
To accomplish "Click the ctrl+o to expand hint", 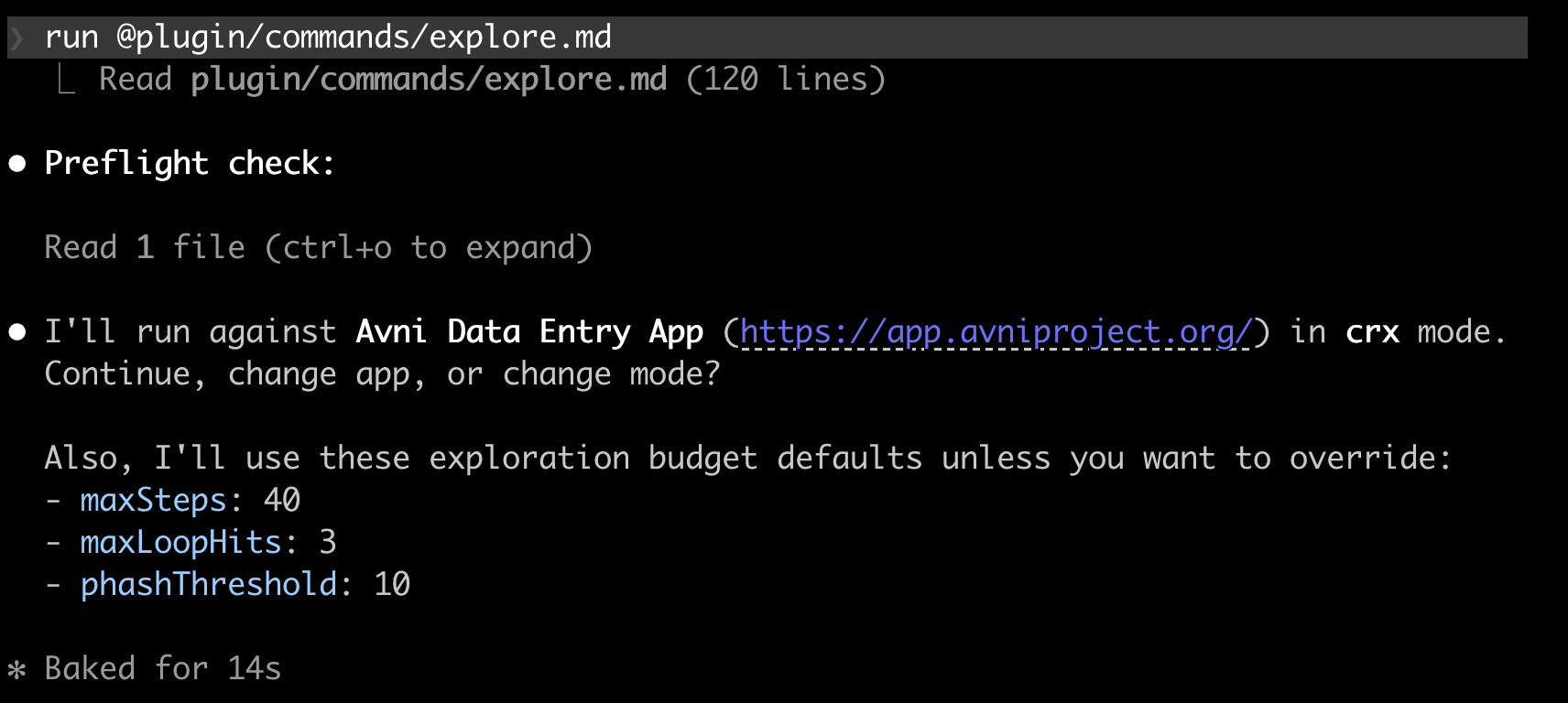I will pyautogui.click(x=429, y=247).
